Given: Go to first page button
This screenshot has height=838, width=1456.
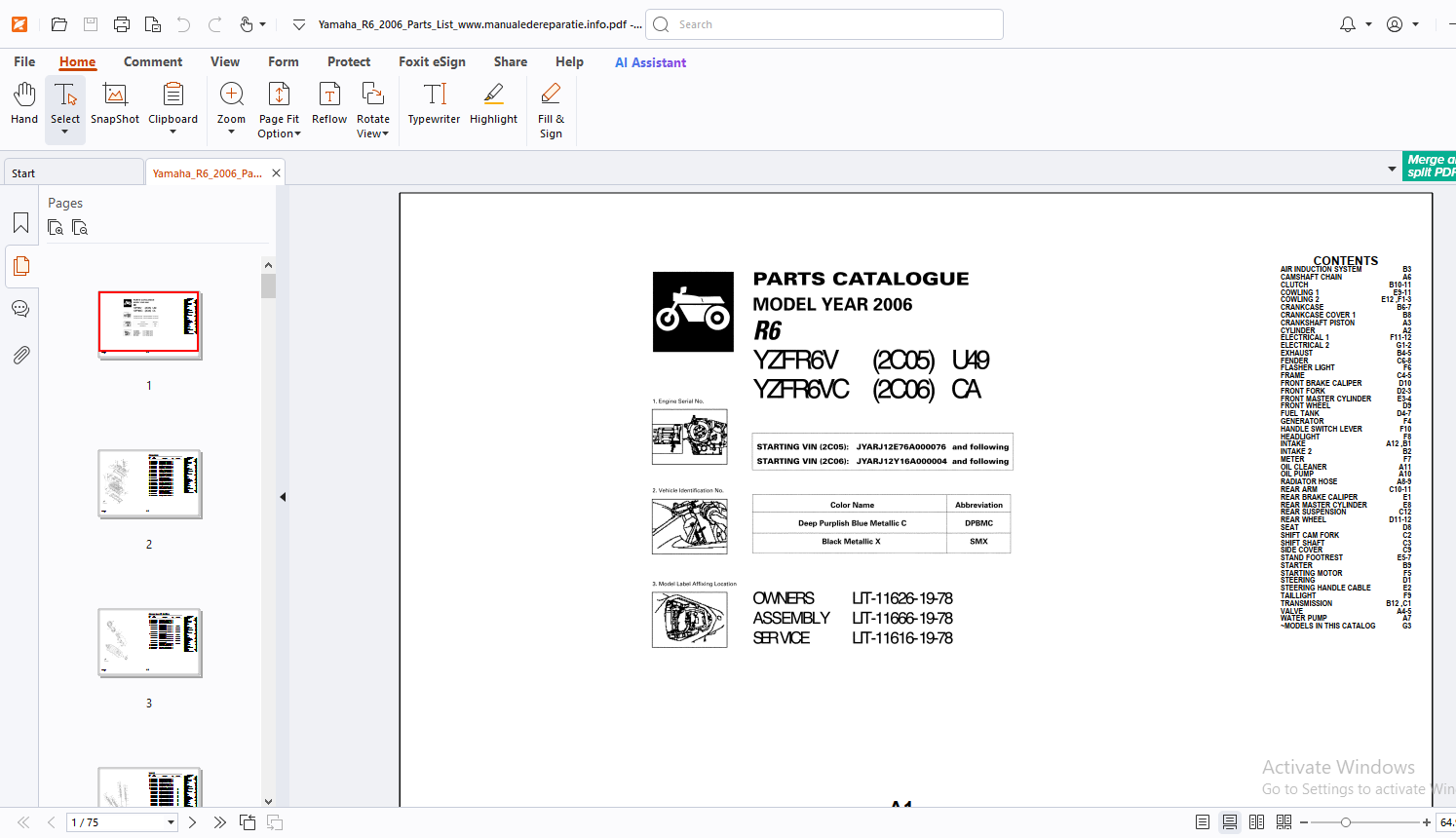Looking at the screenshot, I should point(23,822).
